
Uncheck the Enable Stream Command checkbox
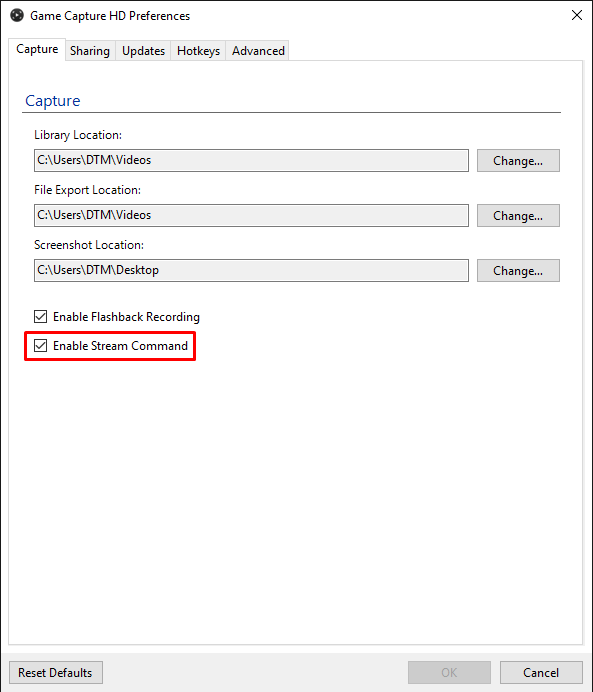click(x=41, y=346)
